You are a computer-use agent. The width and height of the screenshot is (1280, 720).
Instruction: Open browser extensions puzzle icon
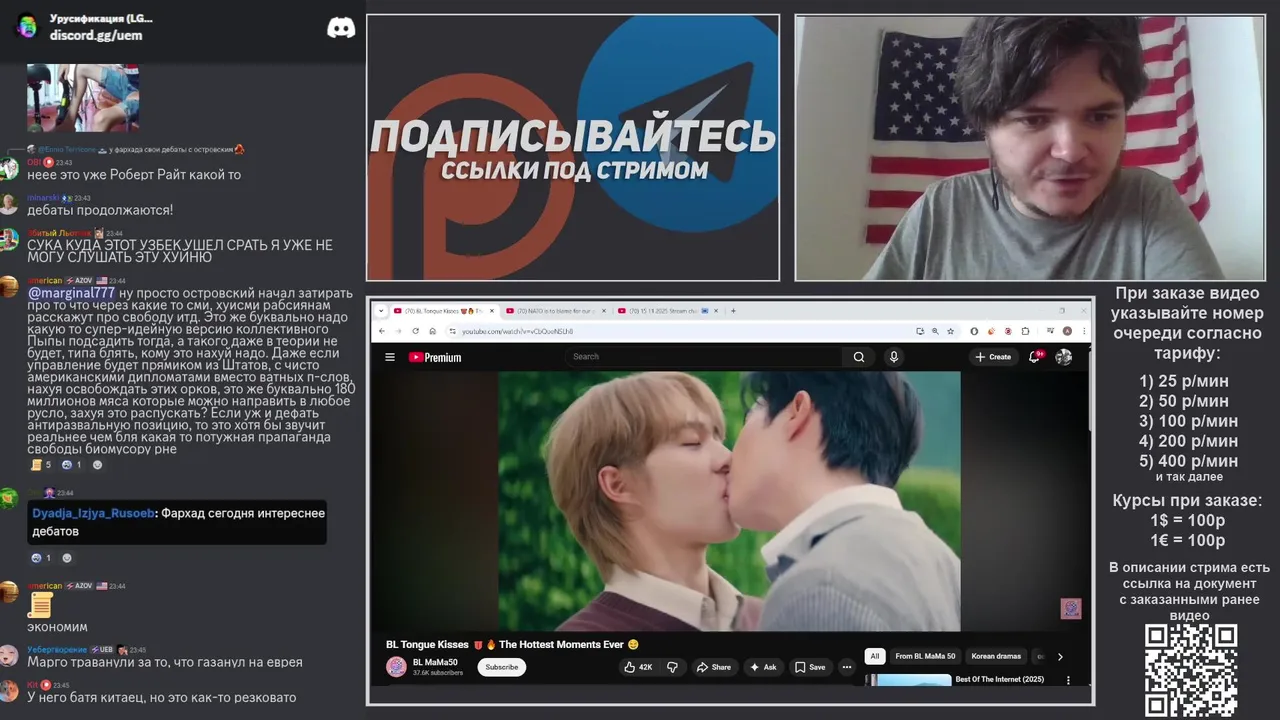coord(1025,331)
